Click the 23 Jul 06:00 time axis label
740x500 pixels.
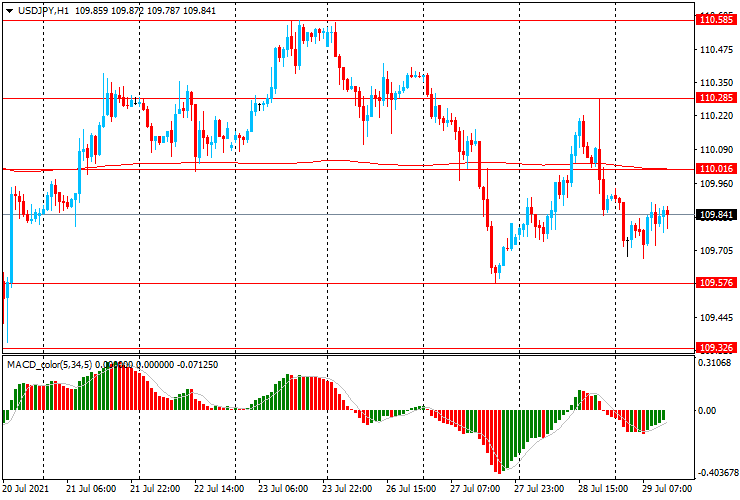click(283, 488)
